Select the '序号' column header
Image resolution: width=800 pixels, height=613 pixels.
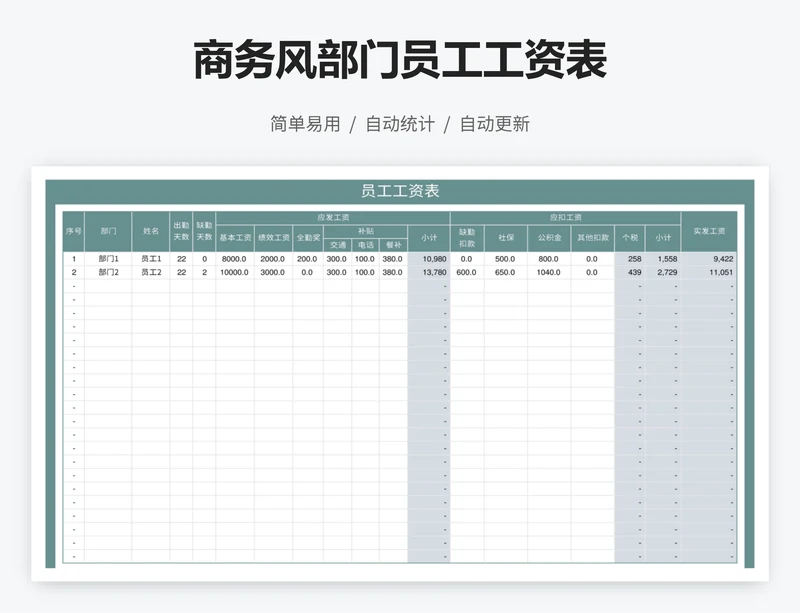pos(73,231)
